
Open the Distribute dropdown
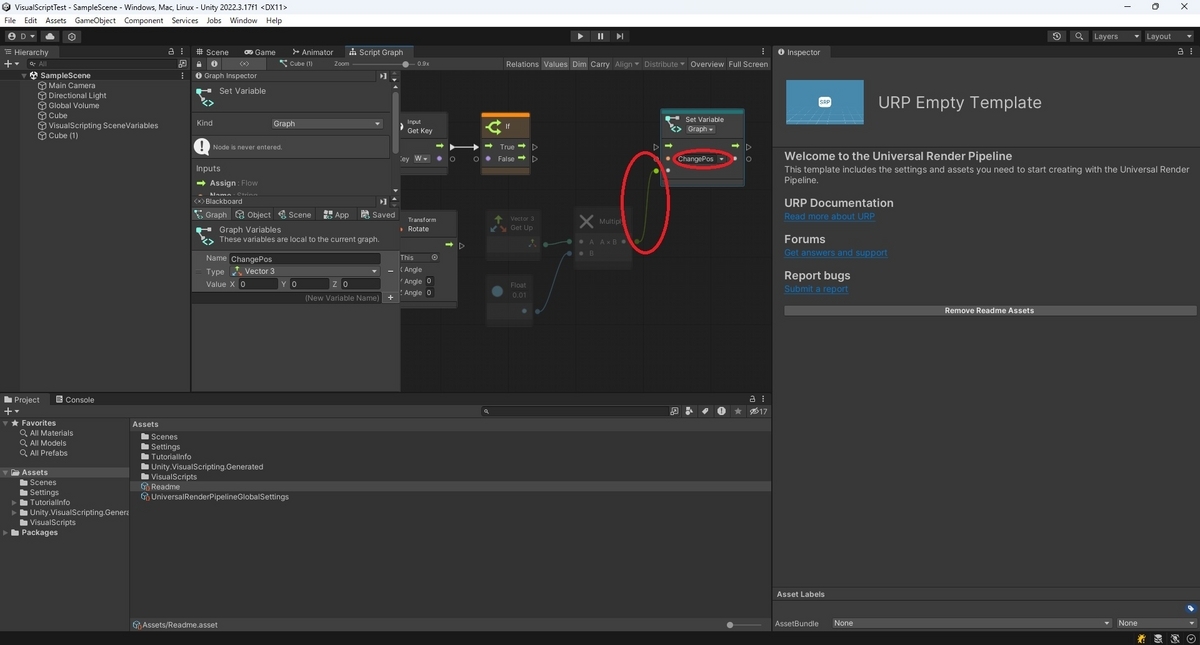tap(664, 64)
